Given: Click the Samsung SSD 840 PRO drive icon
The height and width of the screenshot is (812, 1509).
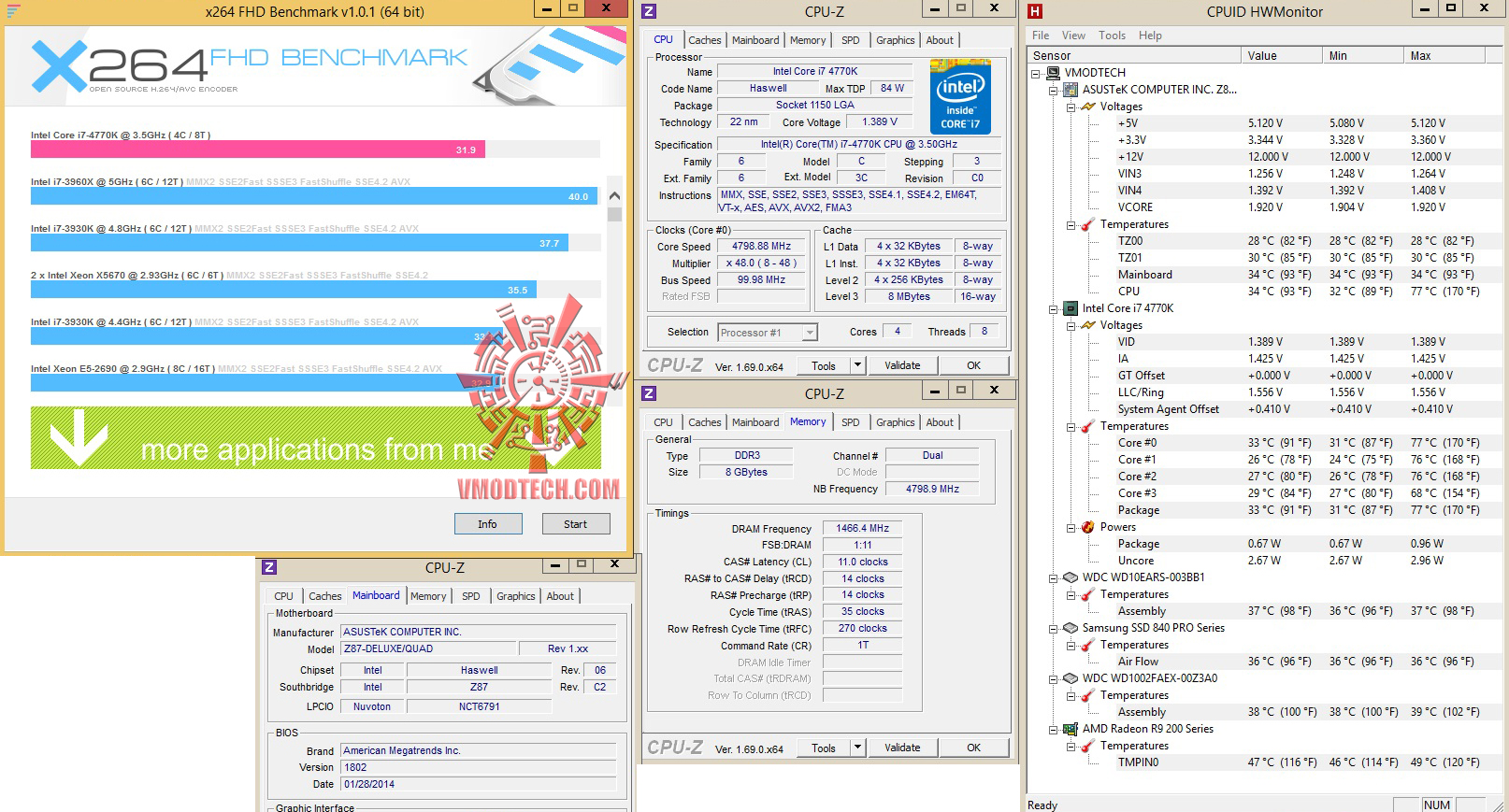Looking at the screenshot, I should [1071, 628].
